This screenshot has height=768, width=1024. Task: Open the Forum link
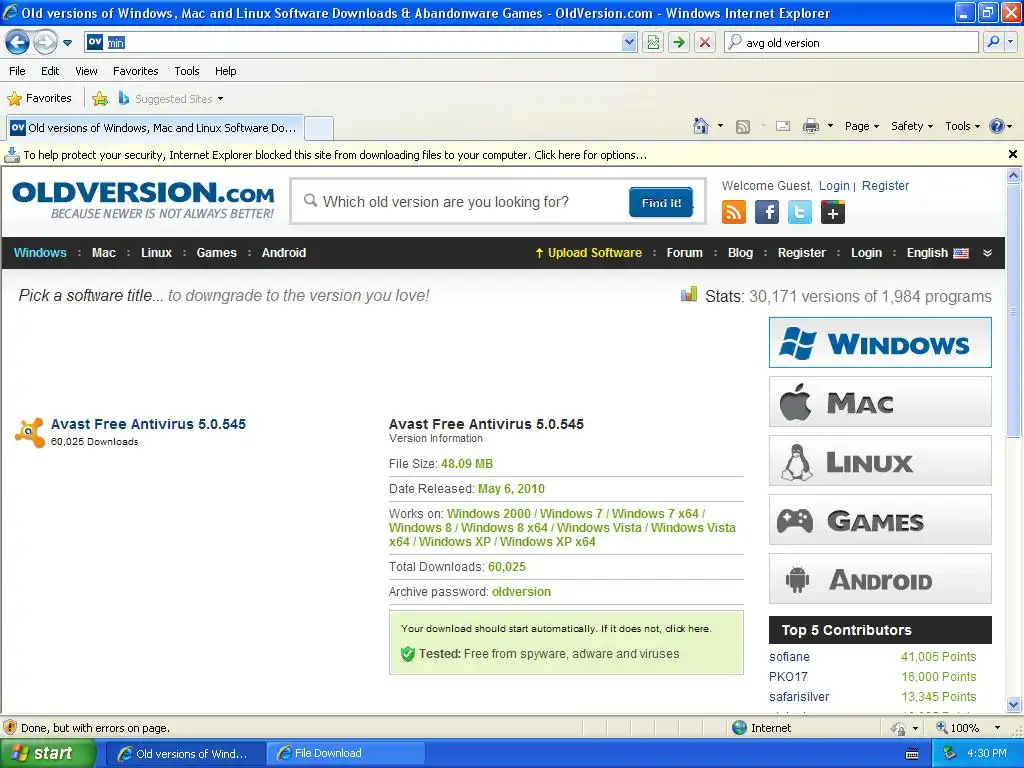coord(684,253)
